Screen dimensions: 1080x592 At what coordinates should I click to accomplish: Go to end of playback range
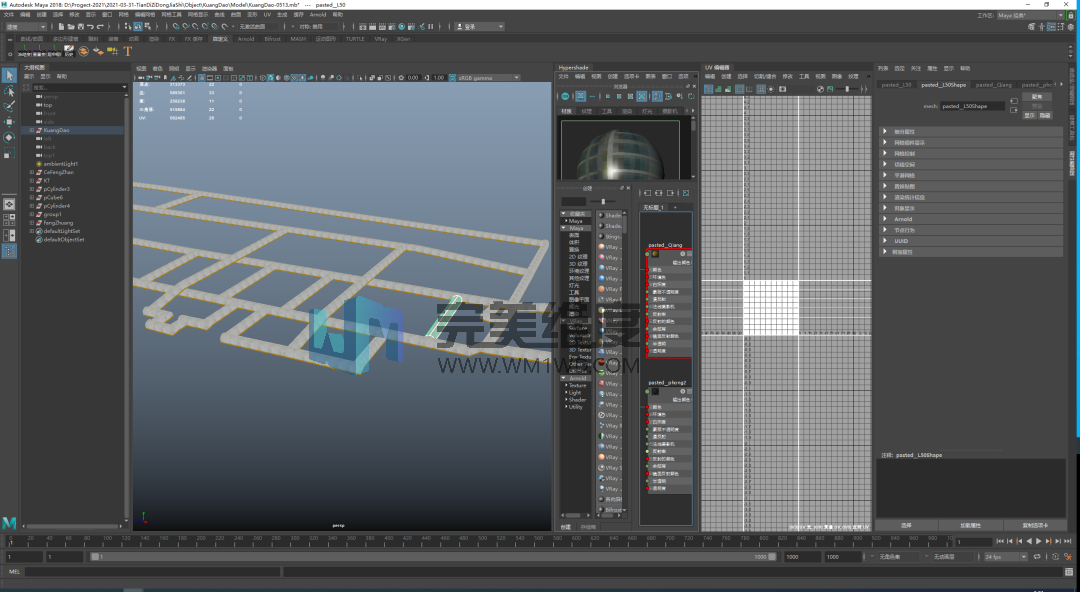(1068, 542)
